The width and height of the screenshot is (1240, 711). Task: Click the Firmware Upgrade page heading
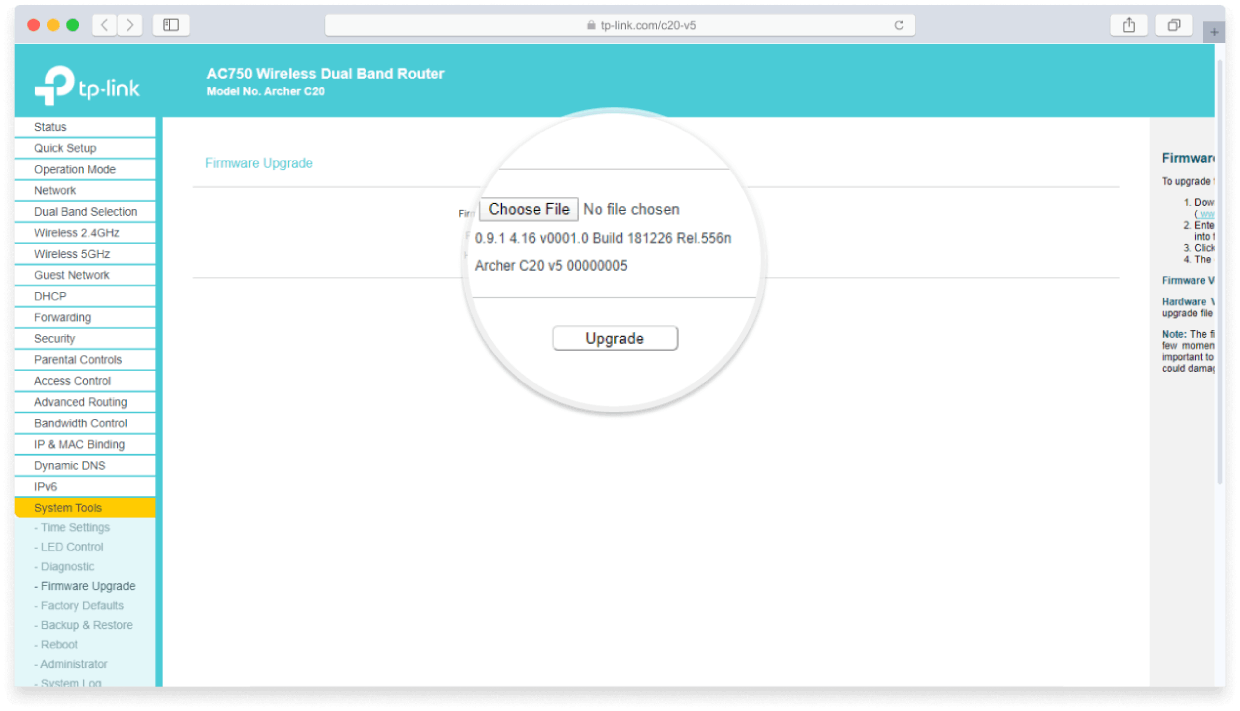click(x=259, y=163)
